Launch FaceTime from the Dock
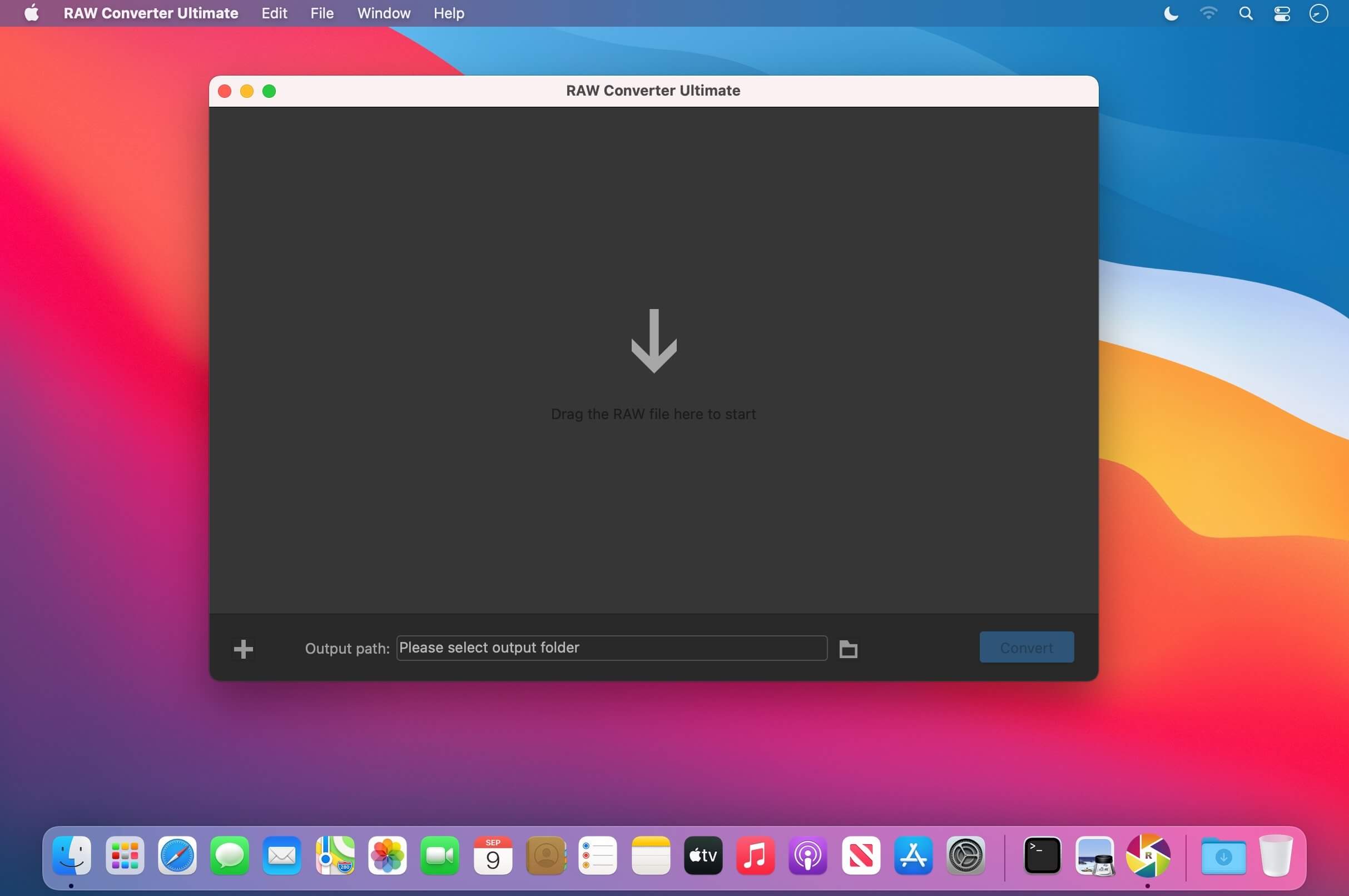Viewport: 1349px width, 896px height. pos(440,855)
